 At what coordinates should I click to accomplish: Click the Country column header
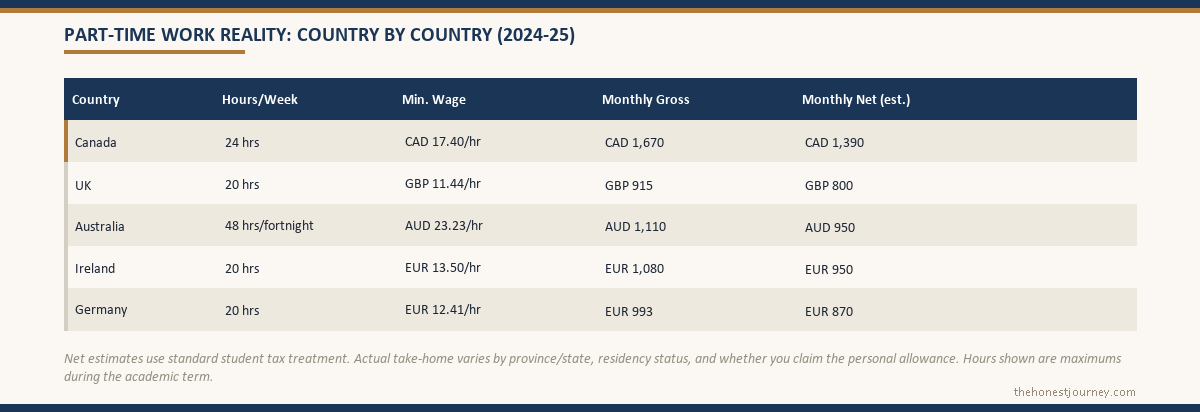(96, 100)
